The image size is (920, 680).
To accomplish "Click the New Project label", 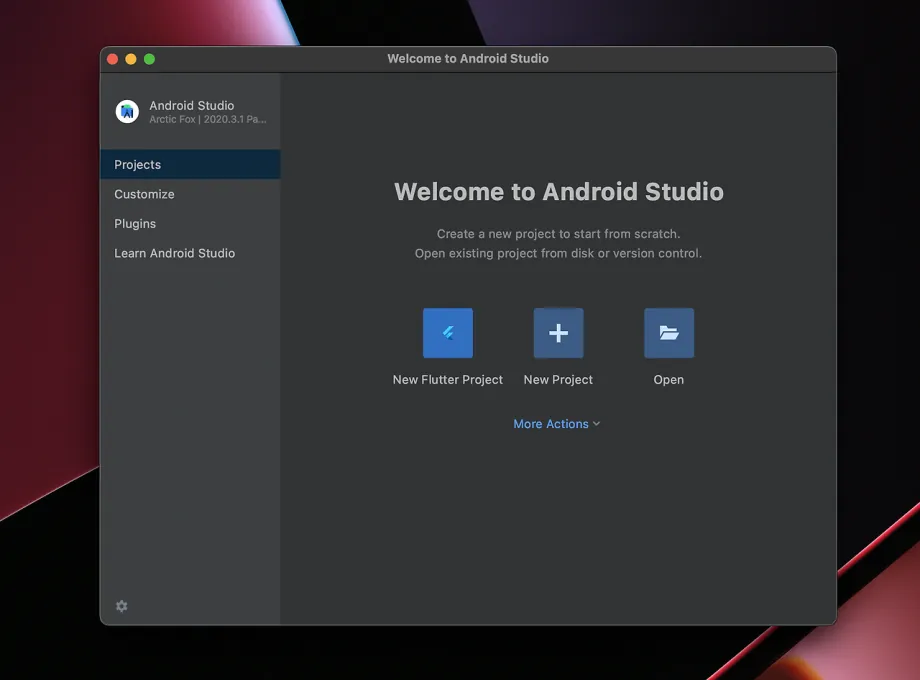I will 558,380.
